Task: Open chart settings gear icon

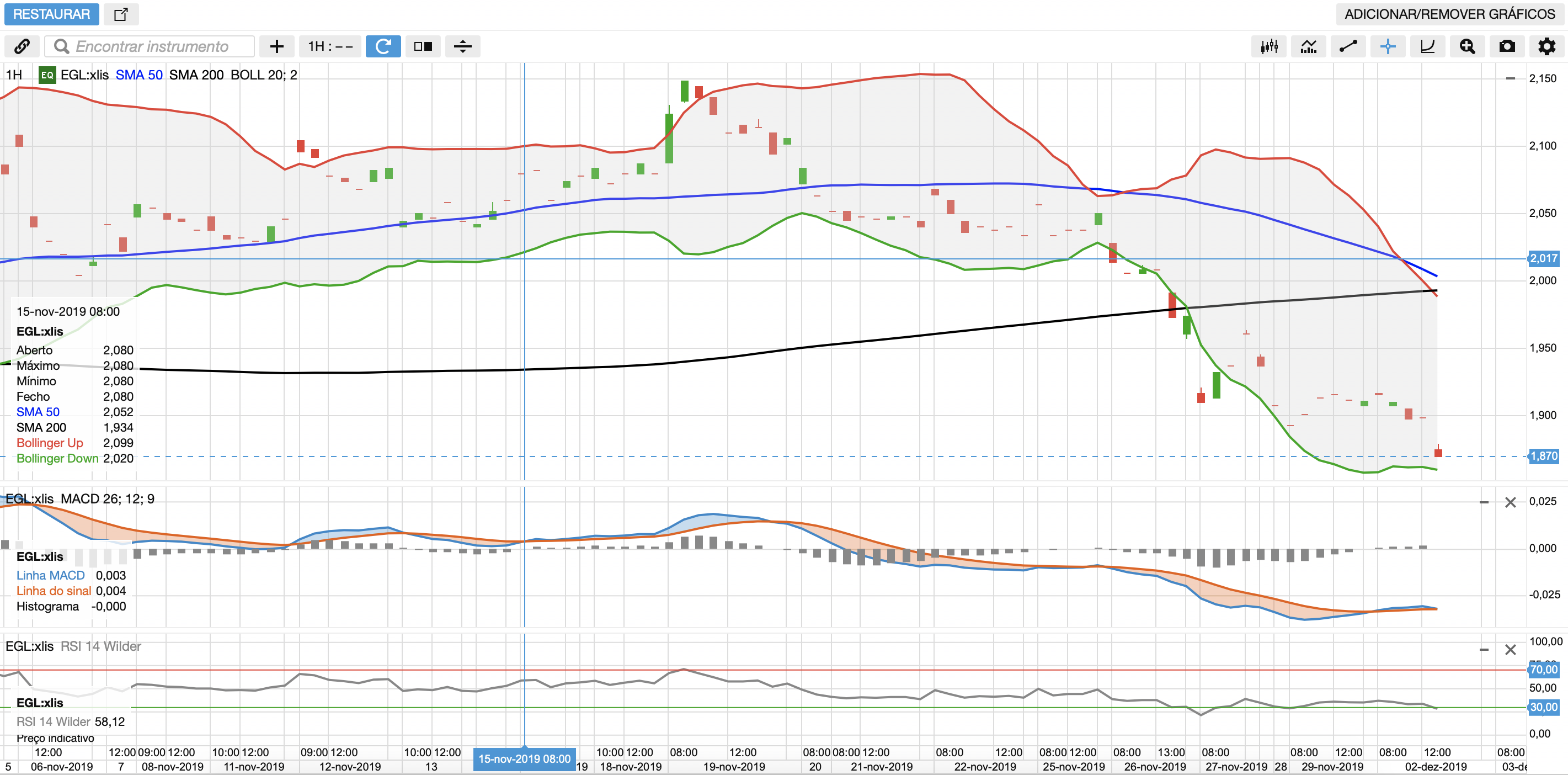Action: 1546,46
